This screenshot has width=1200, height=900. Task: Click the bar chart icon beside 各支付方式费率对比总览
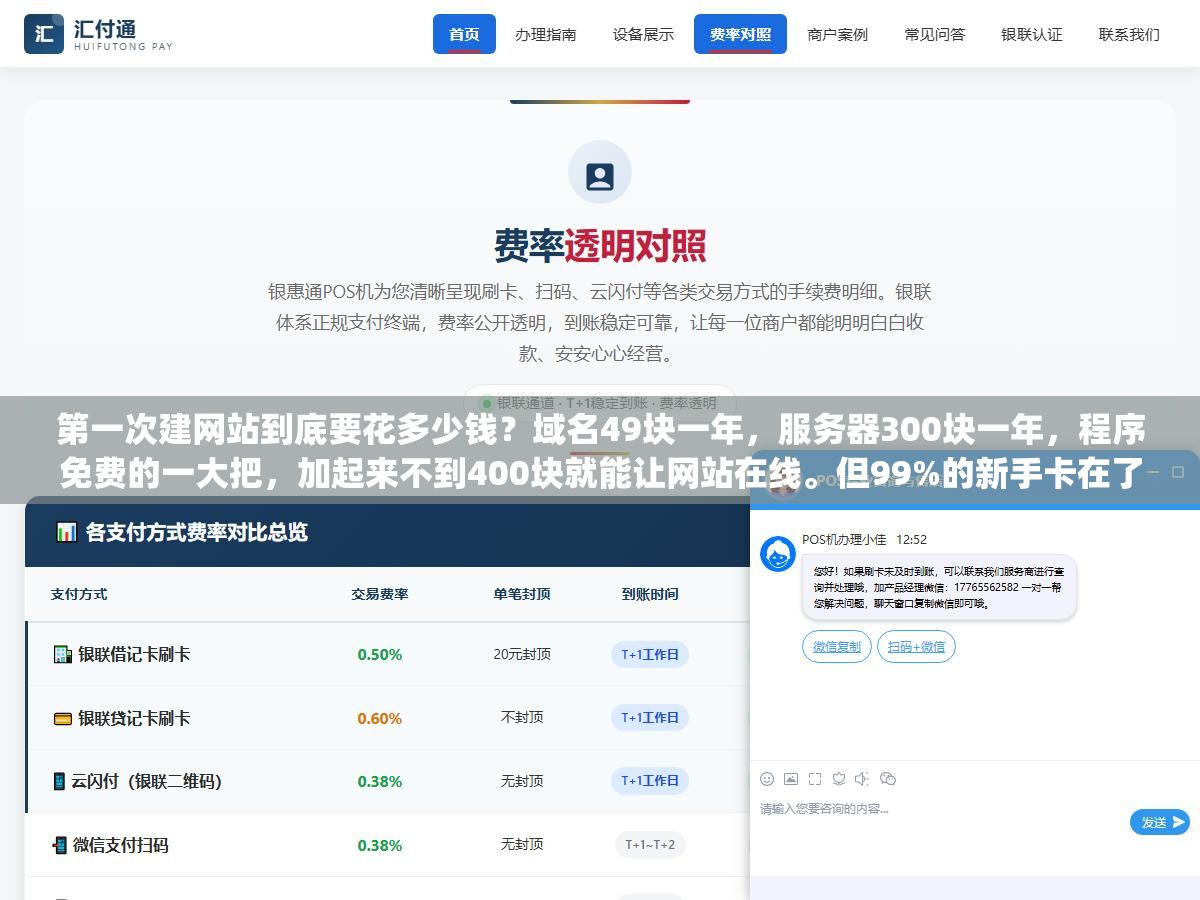pyautogui.click(x=66, y=532)
